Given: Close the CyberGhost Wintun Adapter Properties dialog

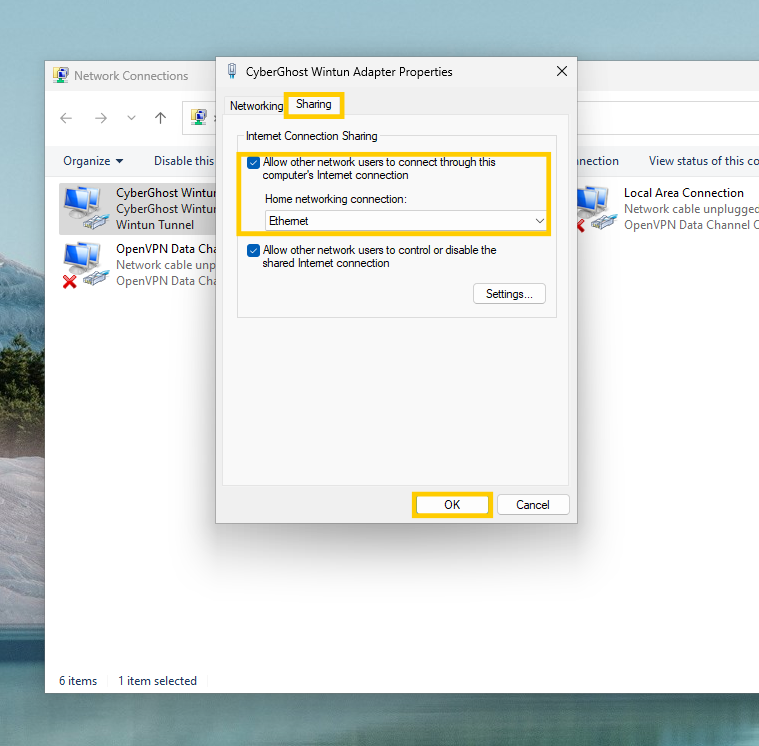Looking at the screenshot, I should pyautogui.click(x=562, y=72).
